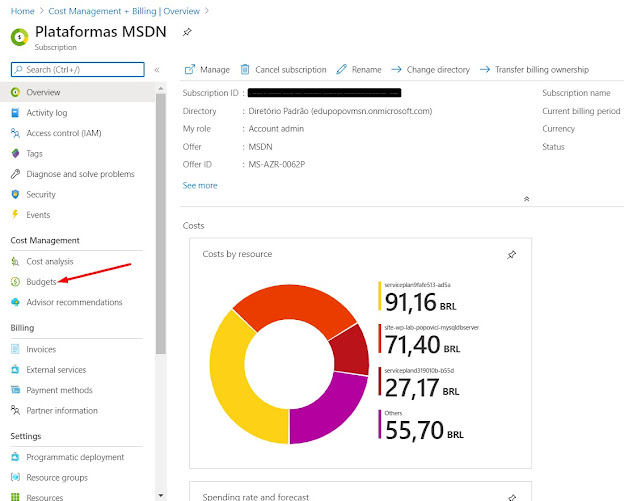Click the green Resources grid icon
This screenshot has width=624, height=501.
tap(15, 497)
